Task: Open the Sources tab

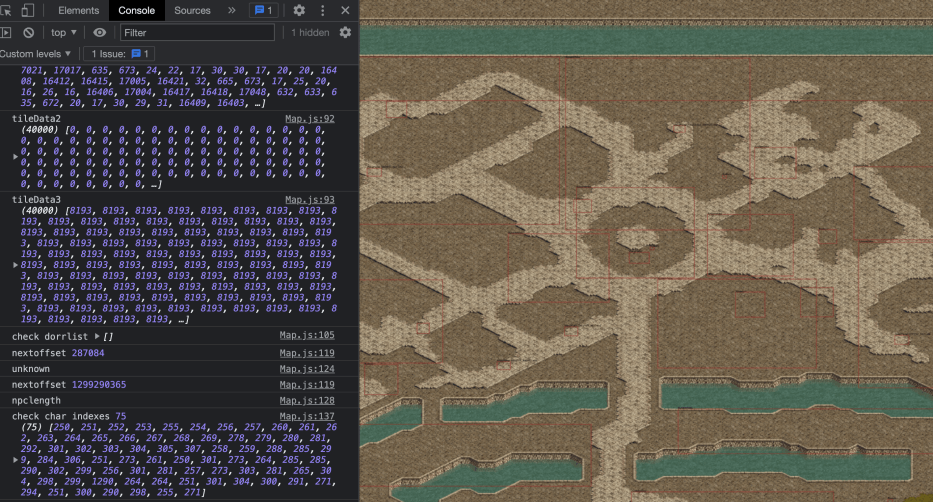Action: [192, 10]
